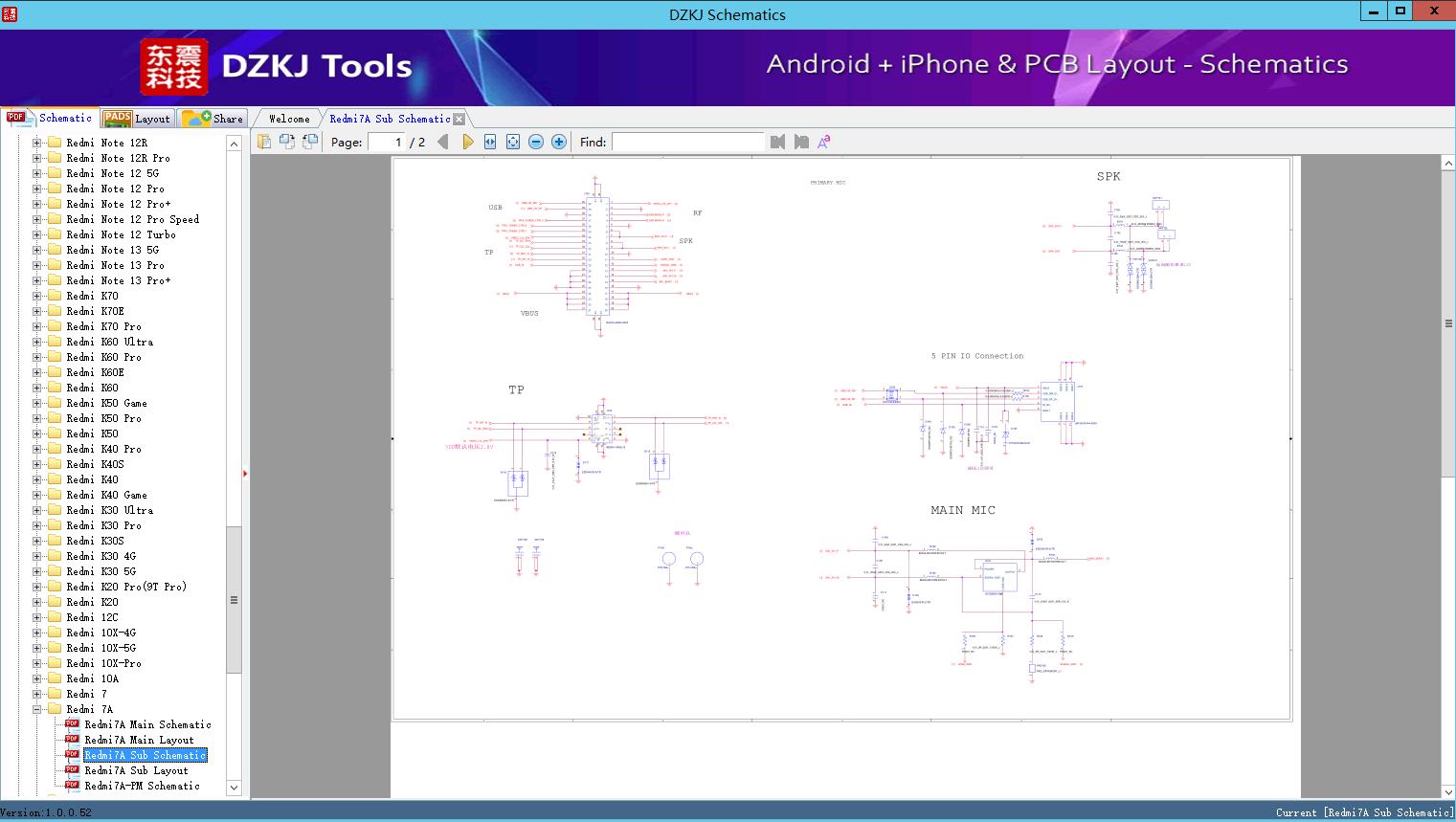This screenshot has height=822, width=1456.
Task: Close the Redmi7A Sub Schematic tab
Action: (459, 118)
